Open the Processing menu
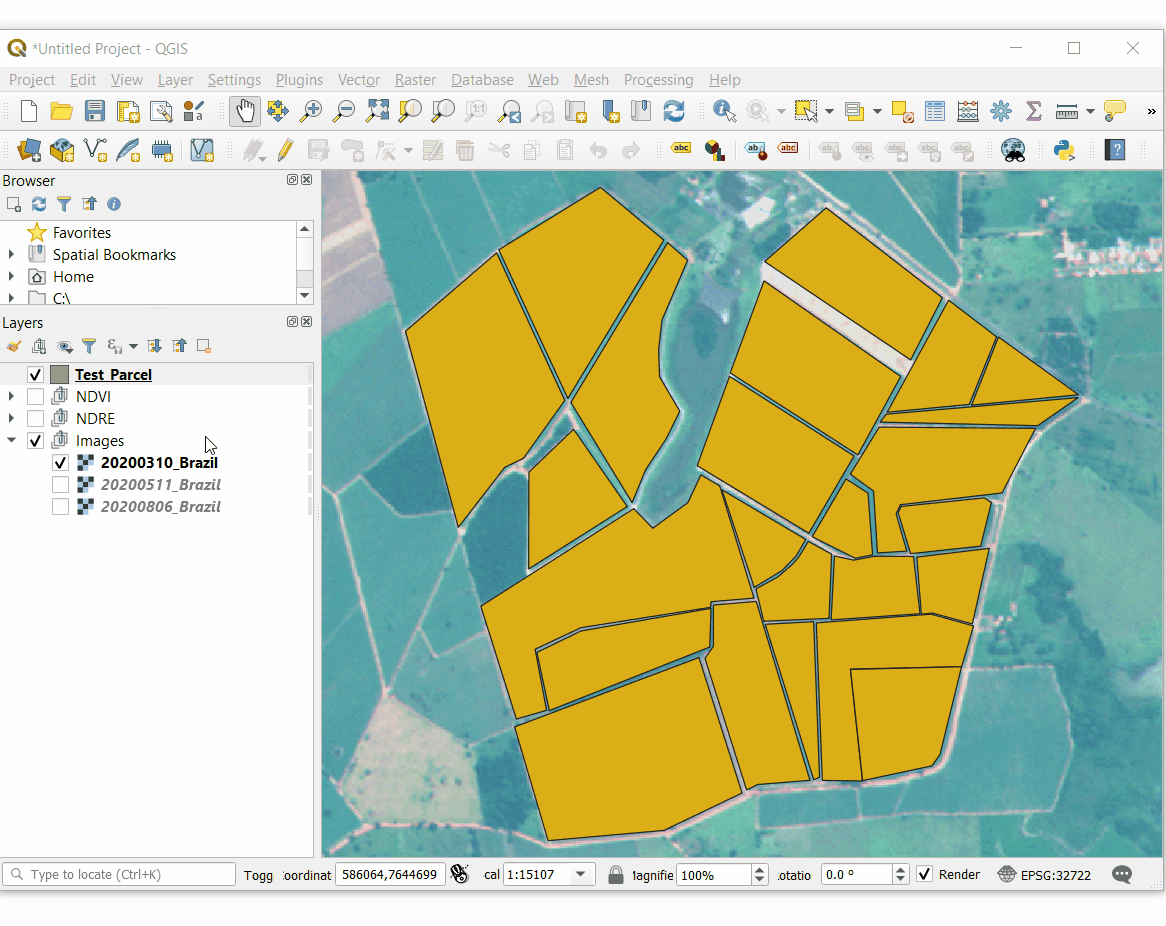This screenshot has width=1166, height=926. (658, 80)
